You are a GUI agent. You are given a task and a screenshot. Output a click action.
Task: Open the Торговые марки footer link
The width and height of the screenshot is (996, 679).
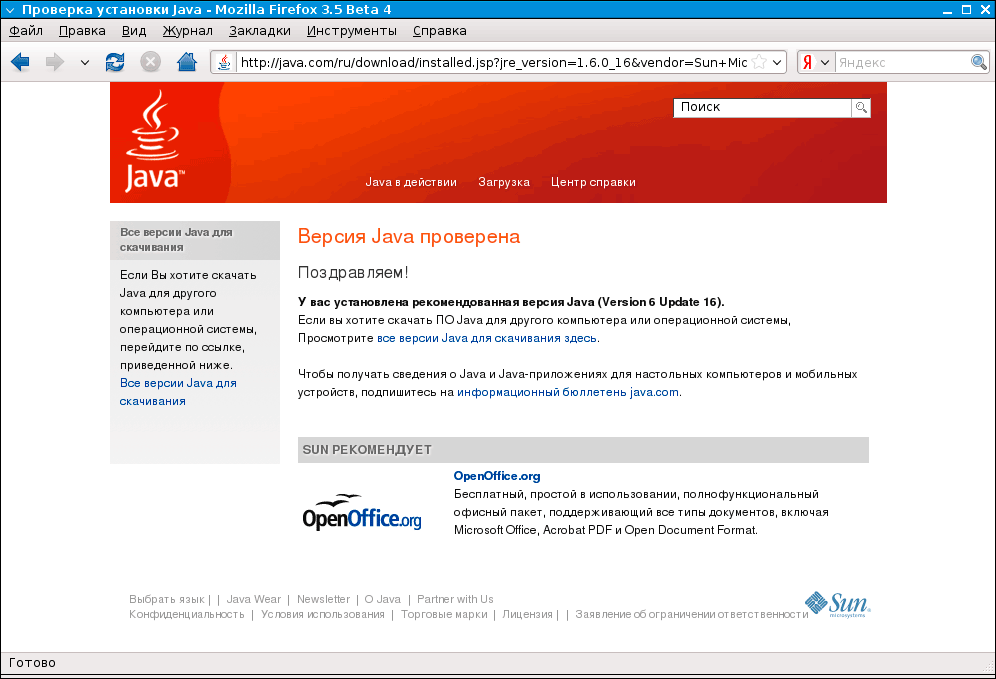coord(444,614)
